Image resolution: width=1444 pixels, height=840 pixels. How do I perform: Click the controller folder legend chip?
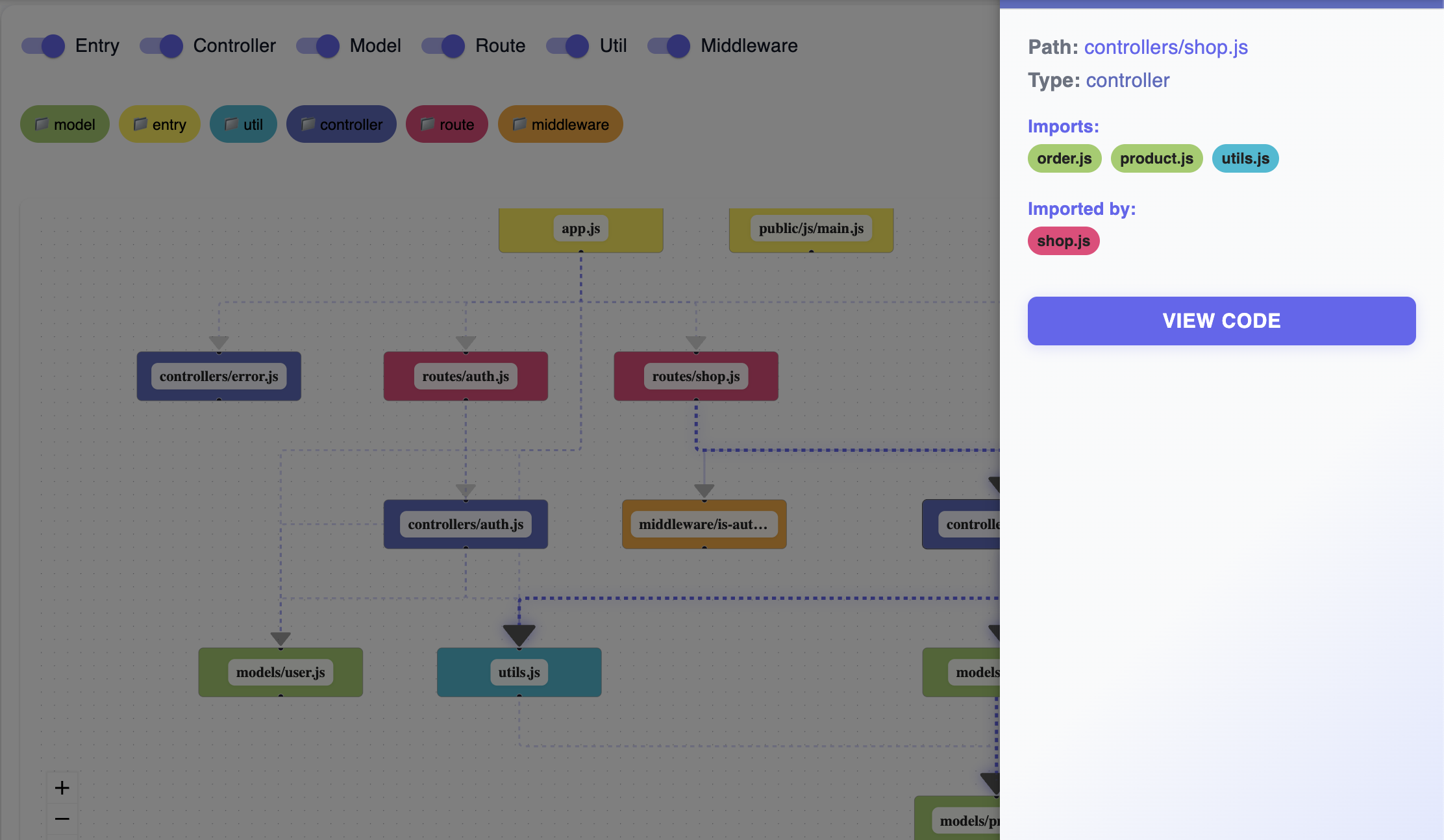point(342,124)
